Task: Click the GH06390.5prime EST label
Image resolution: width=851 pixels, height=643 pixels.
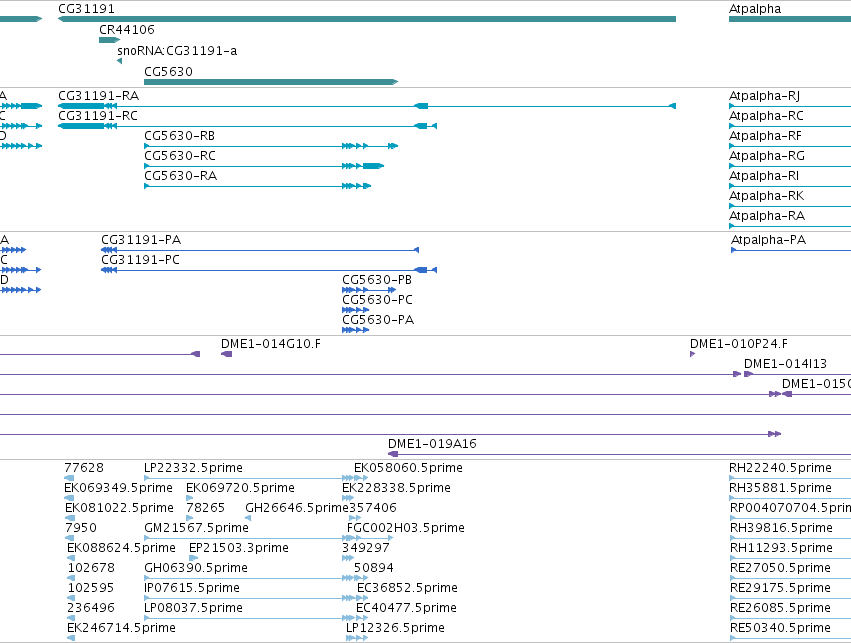Action: [x=196, y=568]
